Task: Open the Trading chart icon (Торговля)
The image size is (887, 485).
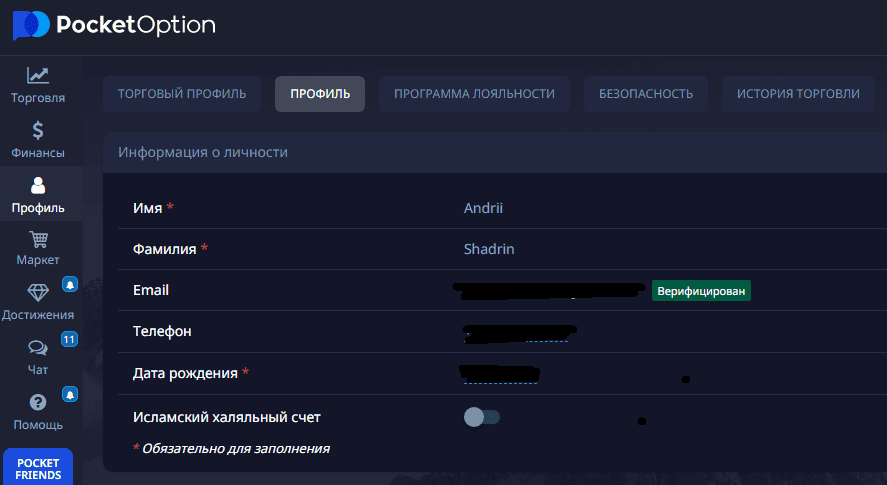Action: 38,75
